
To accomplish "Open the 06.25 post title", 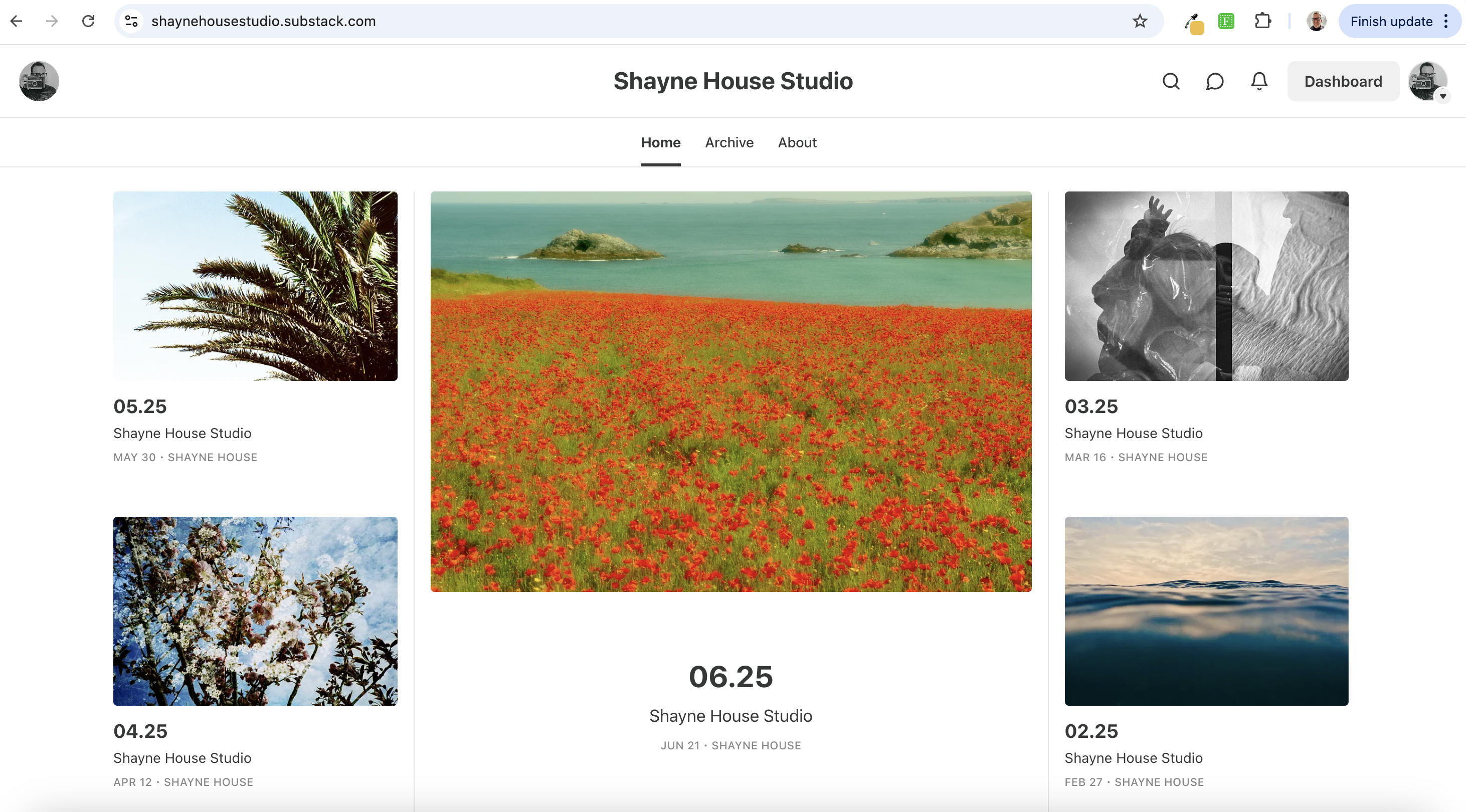I will 730,677.
